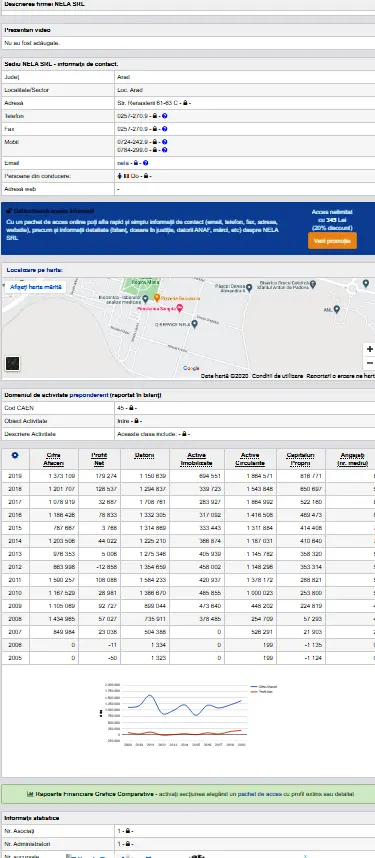Click the lock icon in Adresă row
This screenshot has height=858, width=375.
(x=186, y=103)
